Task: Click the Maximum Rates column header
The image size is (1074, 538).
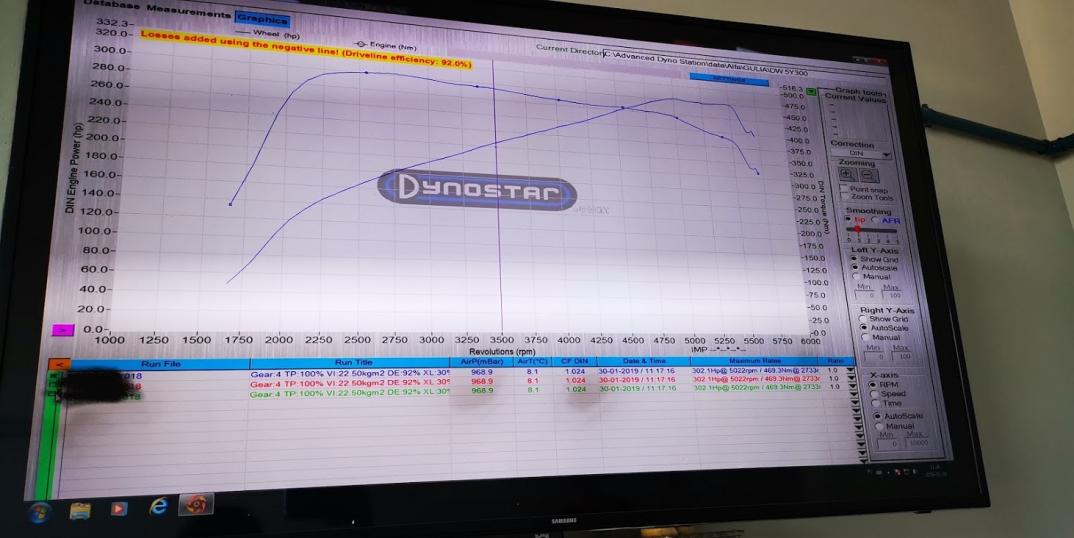Action: click(x=753, y=360)
